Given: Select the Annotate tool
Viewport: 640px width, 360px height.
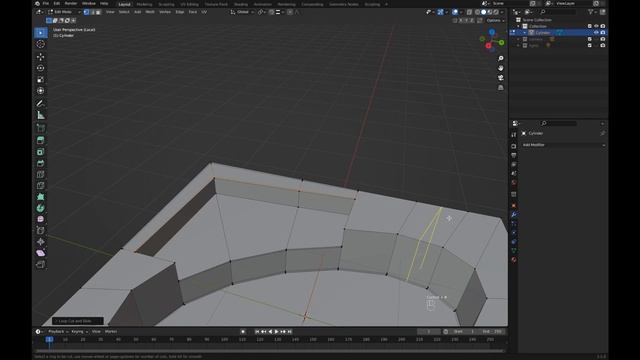Looking at the screenshot, I should pyautogui.click(x=40, y=104).
